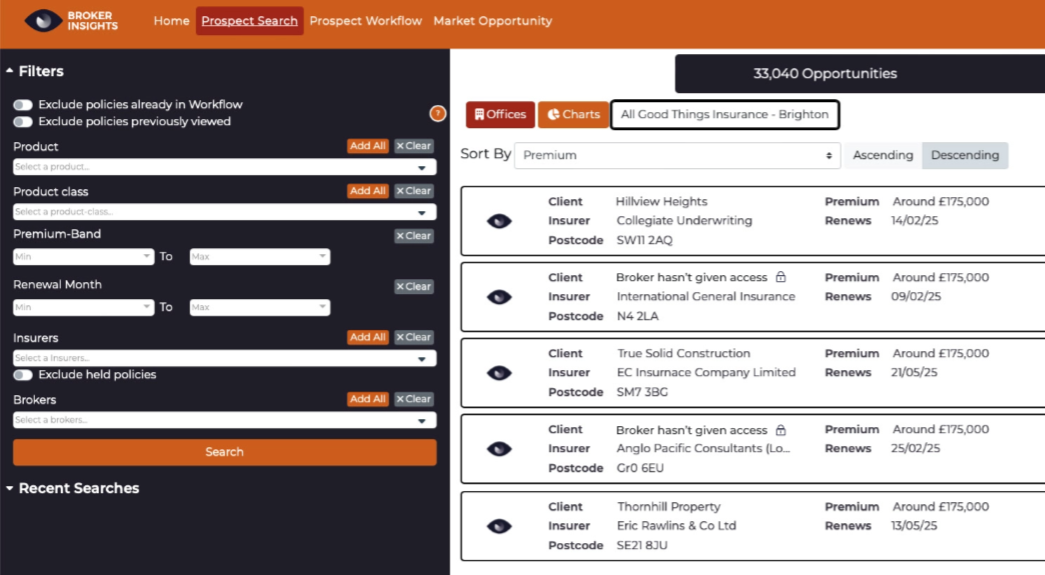Click Add All for Product class

pyautogui.click(x=367, y=191)
